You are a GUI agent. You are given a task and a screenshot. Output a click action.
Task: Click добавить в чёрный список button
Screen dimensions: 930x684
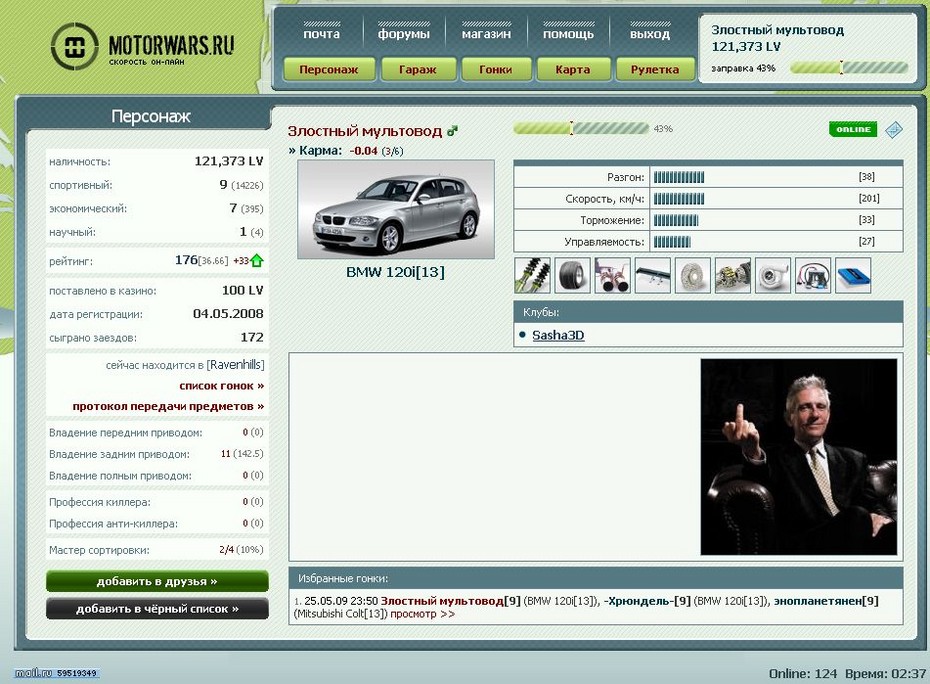point(157,609)
